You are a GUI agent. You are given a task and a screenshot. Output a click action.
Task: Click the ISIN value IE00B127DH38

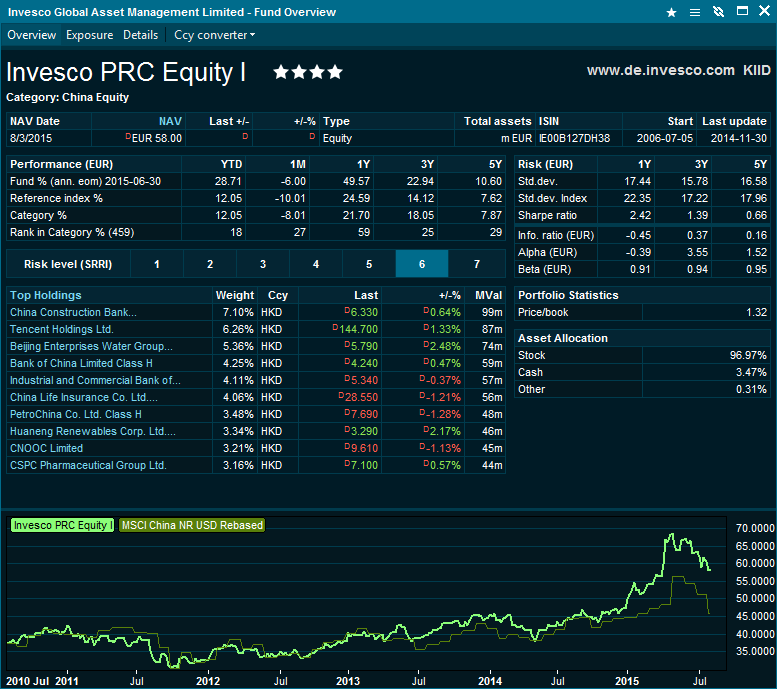pyautogui.click(x=574, y=138)
